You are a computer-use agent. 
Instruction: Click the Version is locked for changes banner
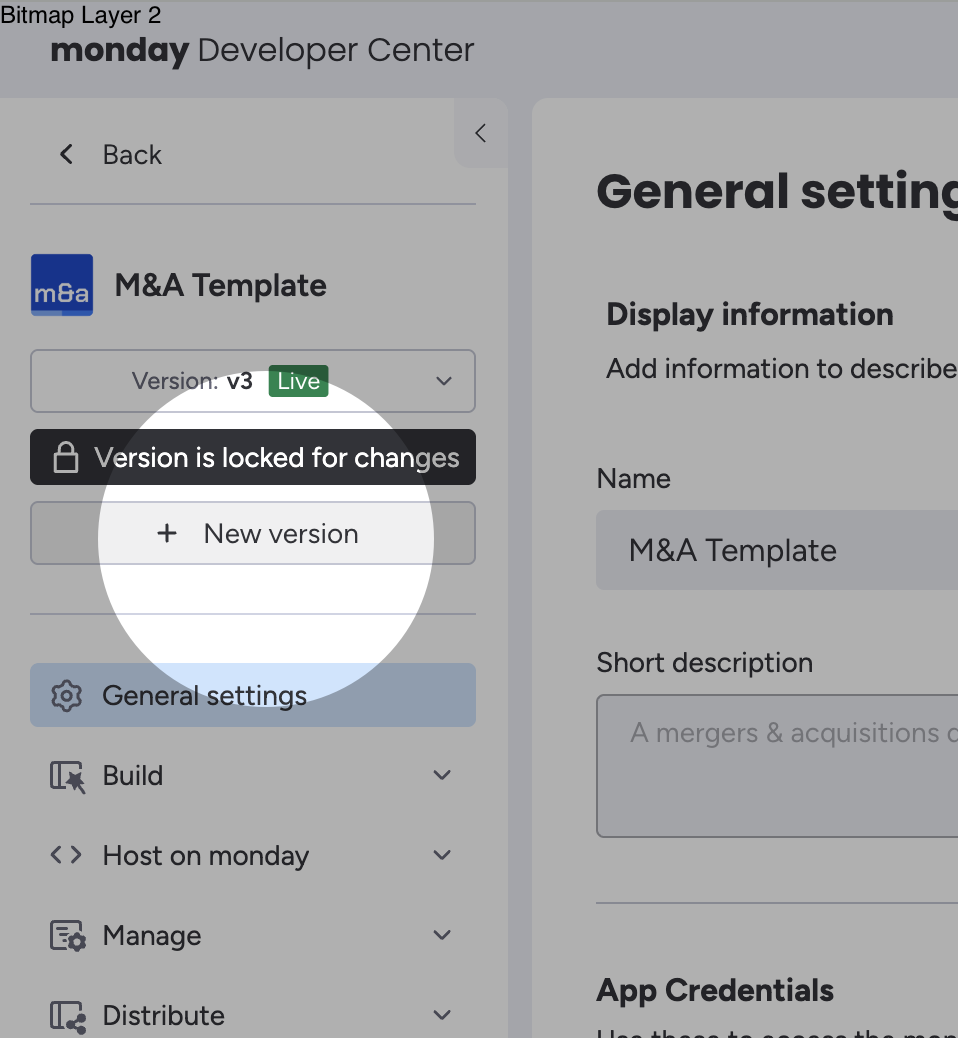[253, 457]
